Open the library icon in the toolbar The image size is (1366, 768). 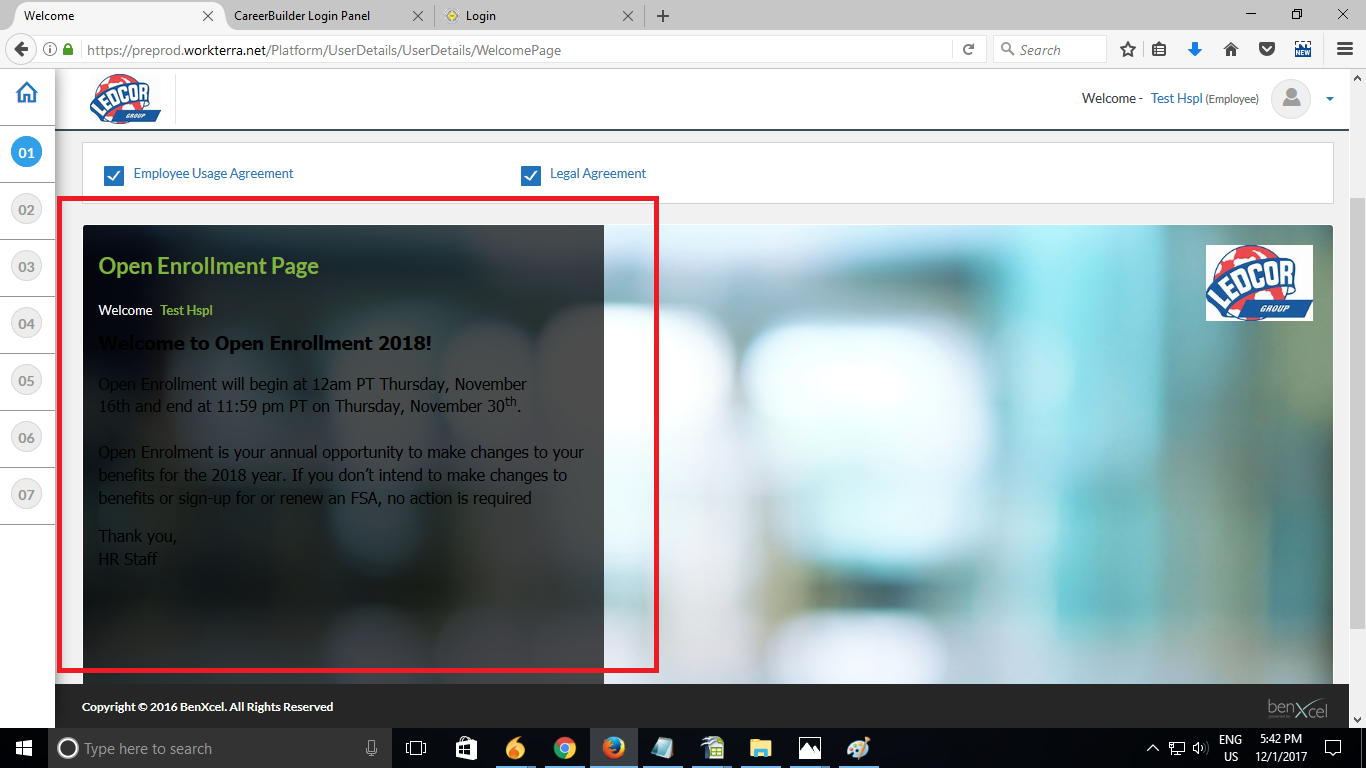pos(1159,49)
